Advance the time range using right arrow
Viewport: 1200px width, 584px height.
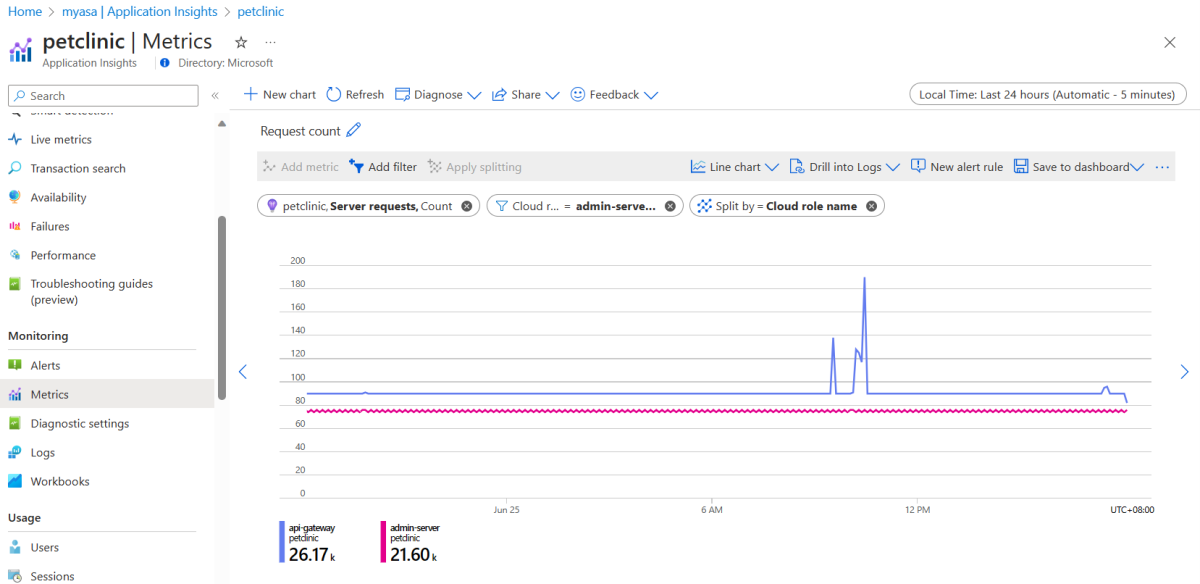(1184, 371)
